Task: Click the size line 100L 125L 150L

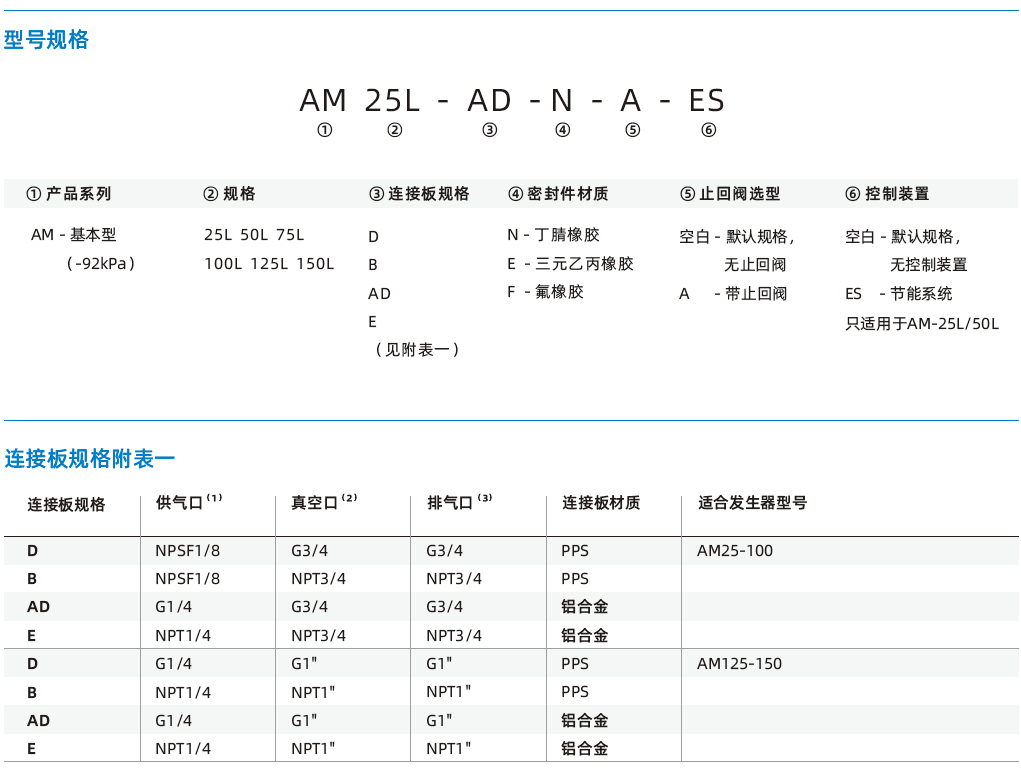Action: click(269, 264)
